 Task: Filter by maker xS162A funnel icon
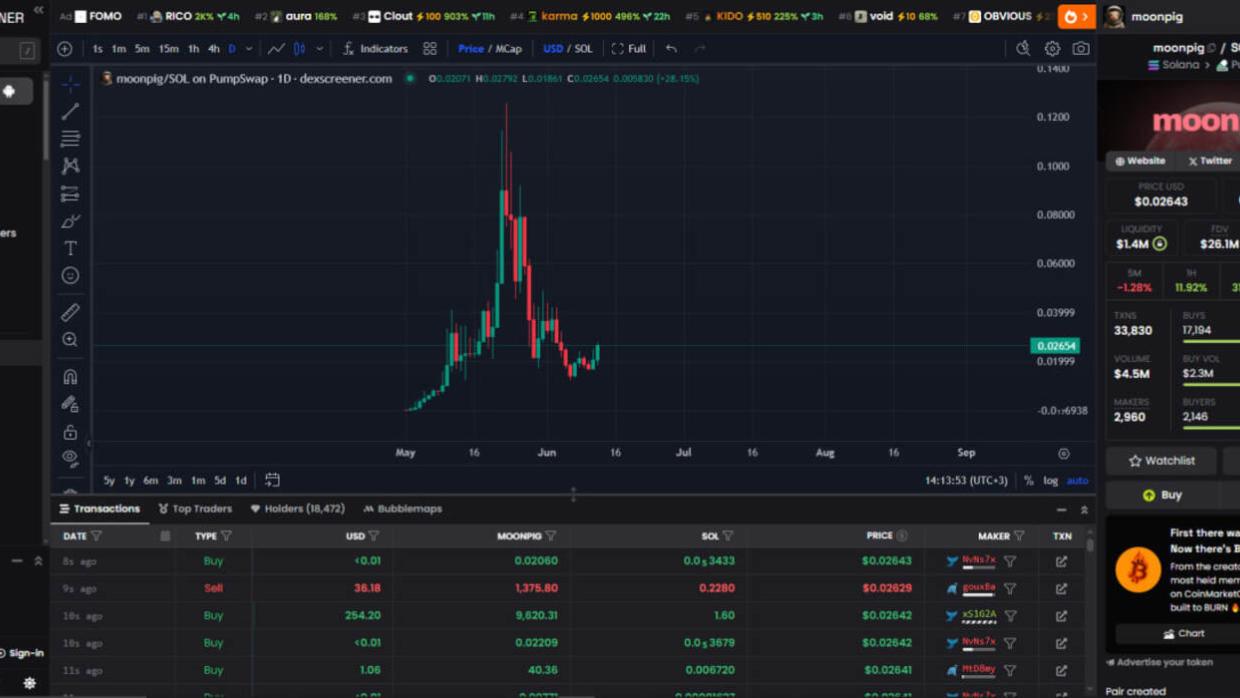tap(1010, 616)
